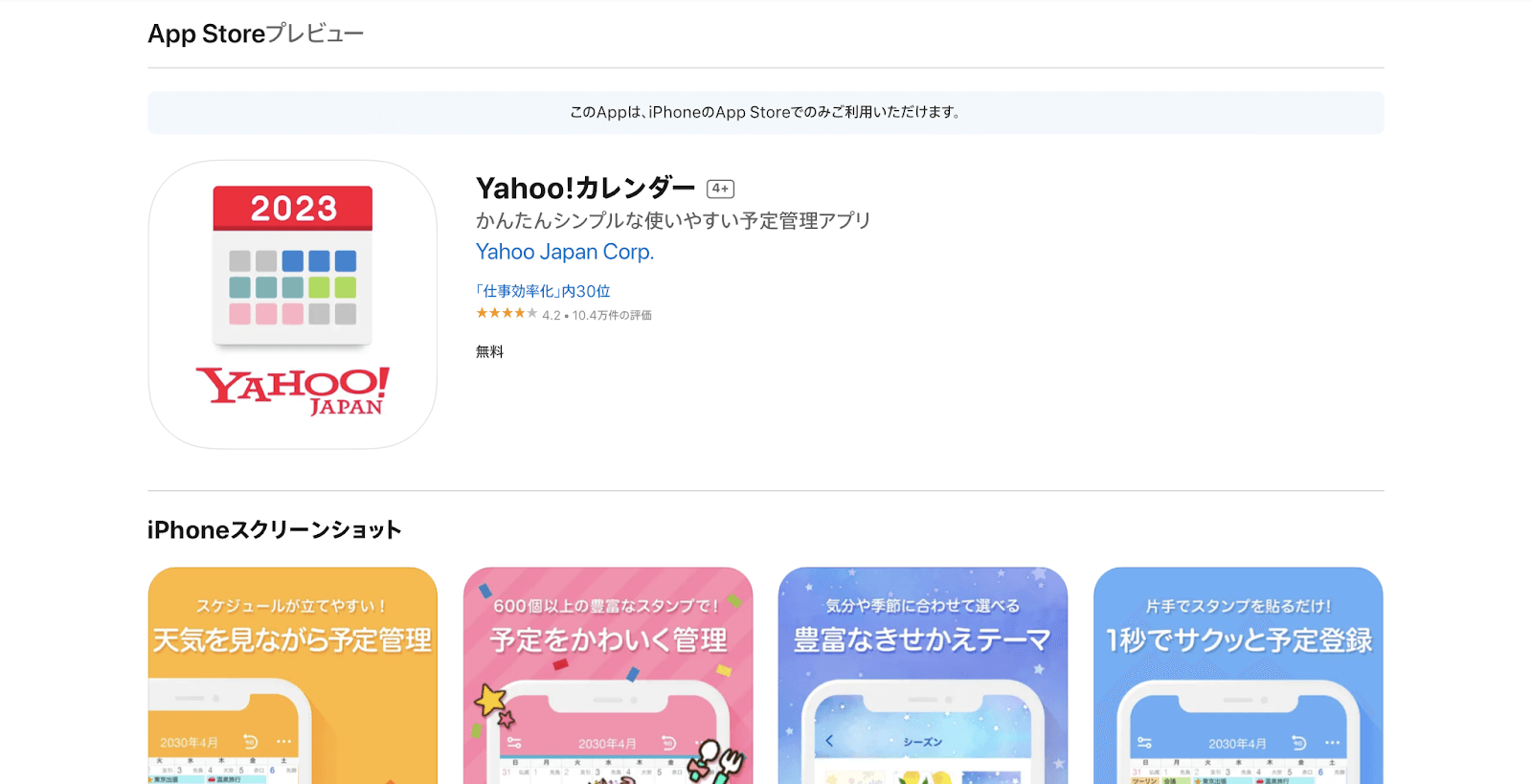This screenshot has width=1532, height=784.
Task: Click the more dots icon in orange screenshot
Action: point(284,742)
